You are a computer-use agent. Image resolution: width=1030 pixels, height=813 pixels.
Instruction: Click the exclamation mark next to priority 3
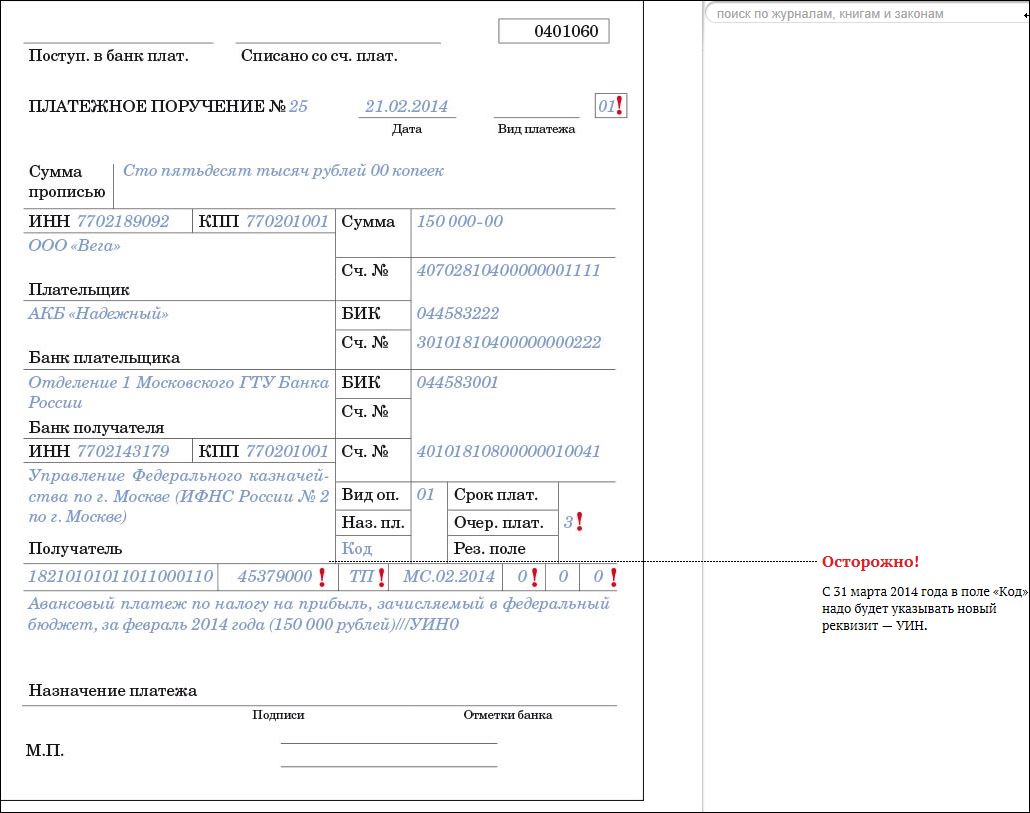(x=579, y=521)
